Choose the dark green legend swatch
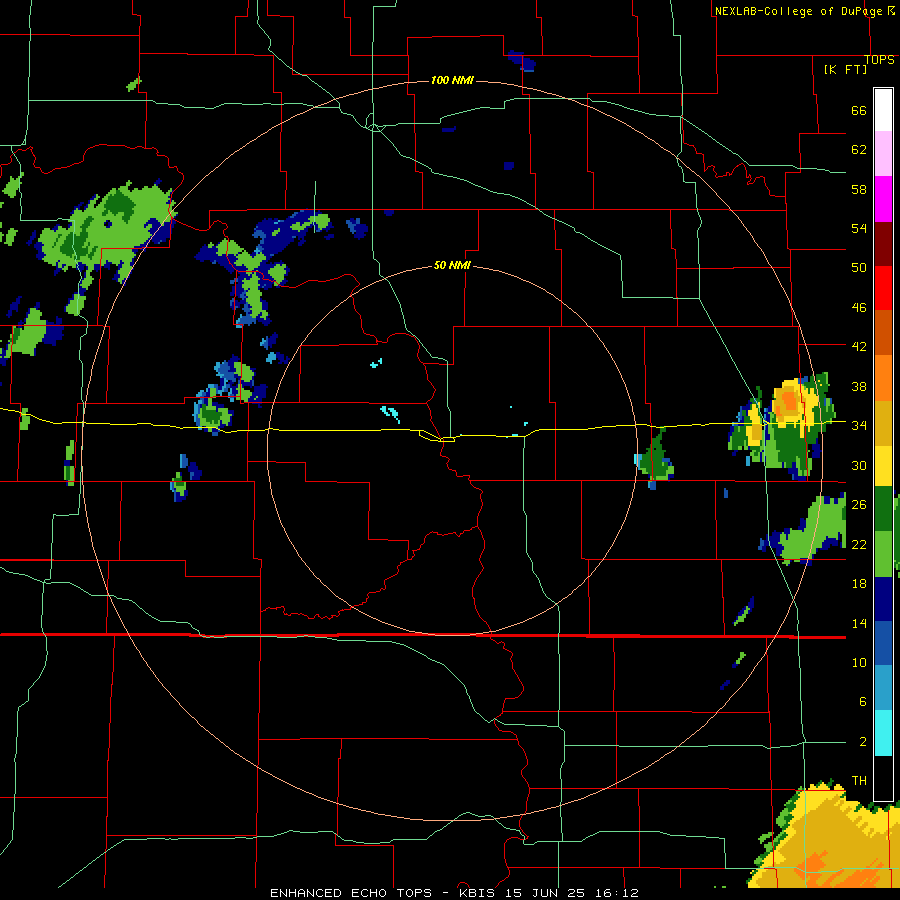The width and height of the screenshot is (900, 900). click(883, 509)
